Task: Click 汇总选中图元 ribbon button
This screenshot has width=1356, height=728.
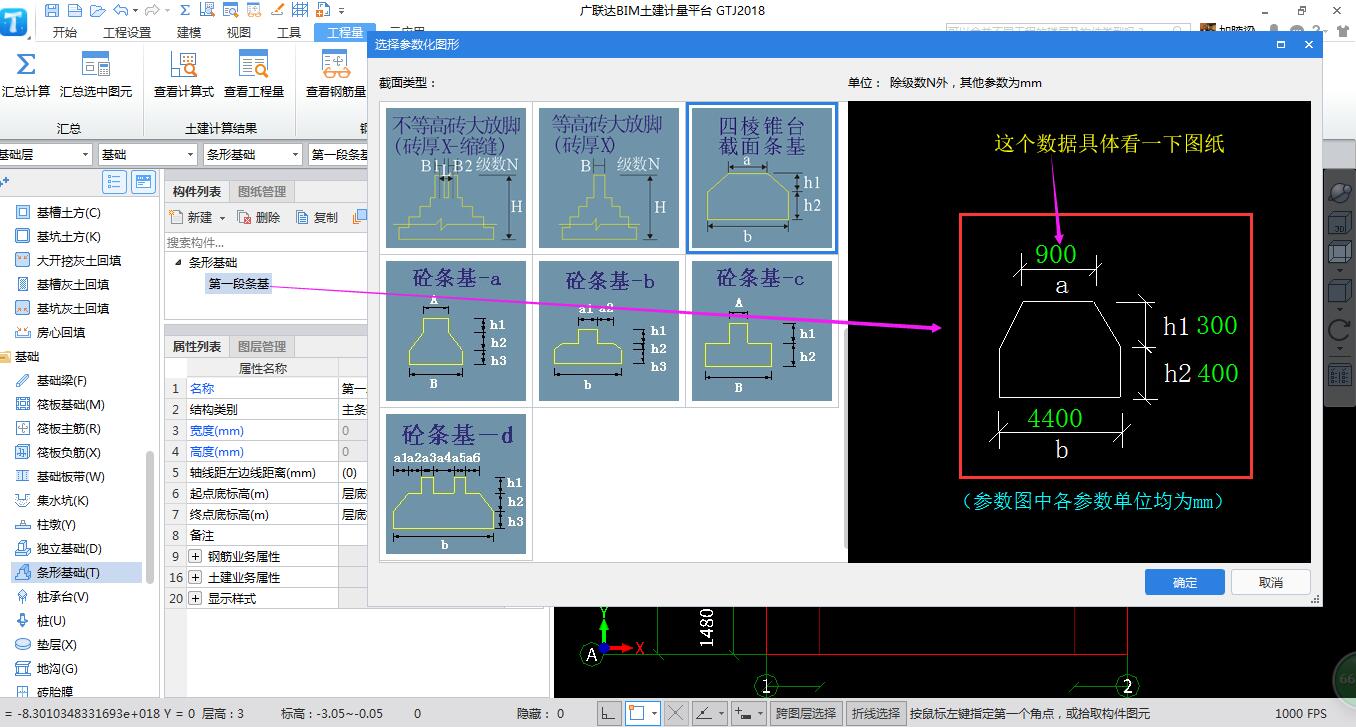Action: tap(96, 76)
